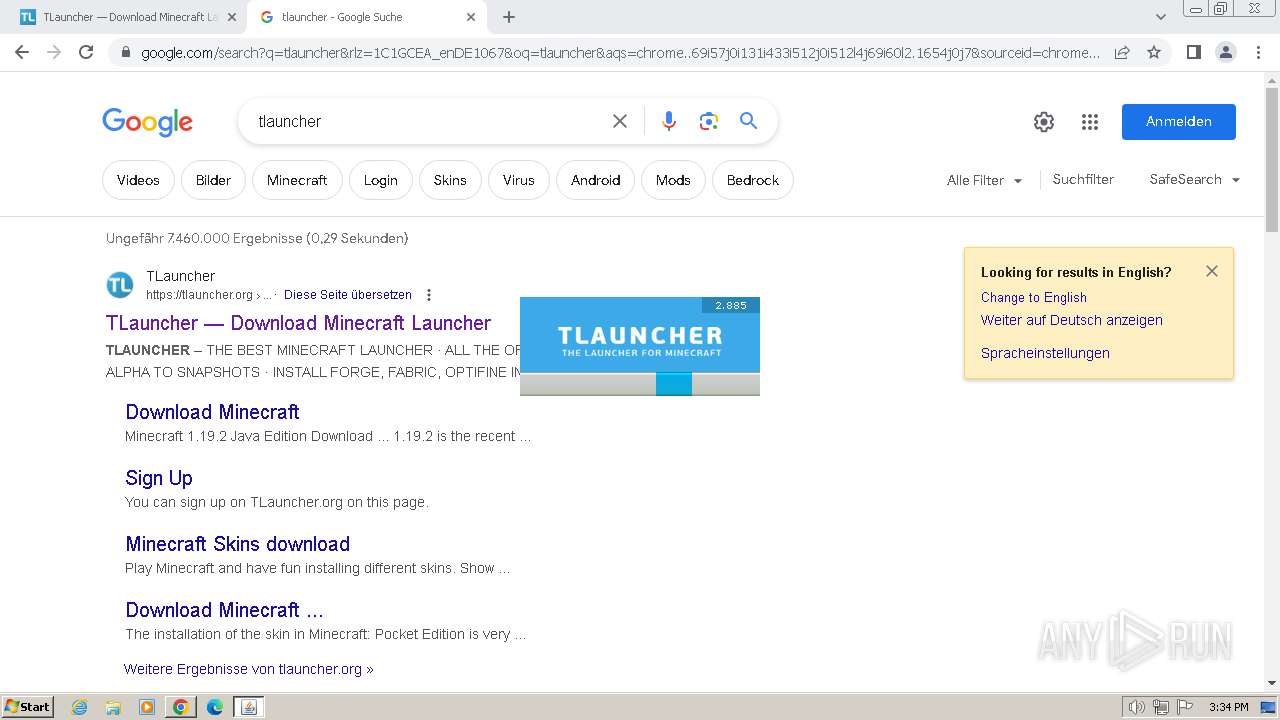Open Chrome from taskbar

(x=181, y=707)
